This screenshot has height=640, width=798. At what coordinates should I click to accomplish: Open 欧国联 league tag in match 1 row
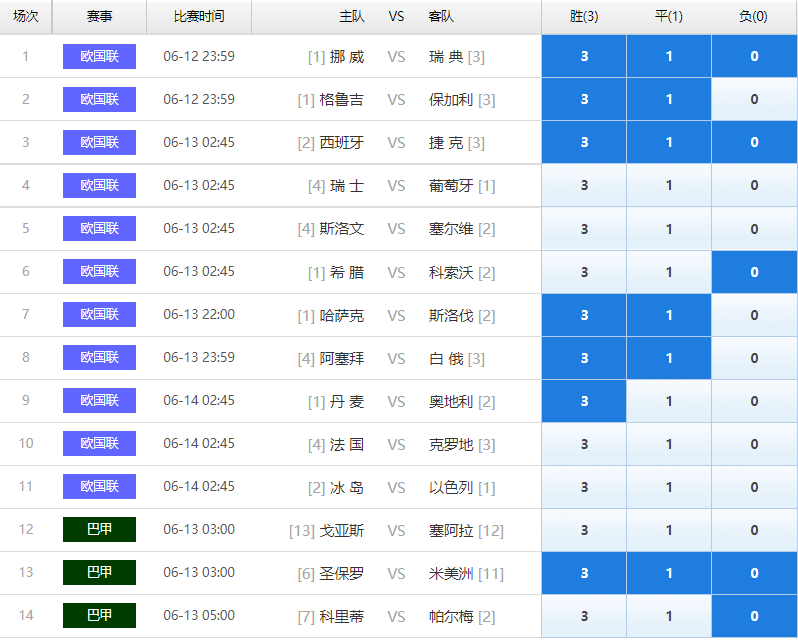pos(99,56)
